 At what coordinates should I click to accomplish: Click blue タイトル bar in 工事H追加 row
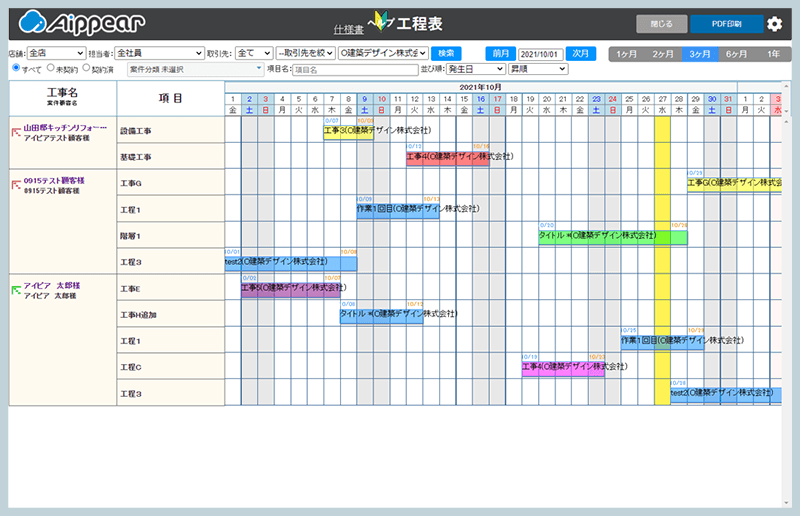[x=382, y=315]
